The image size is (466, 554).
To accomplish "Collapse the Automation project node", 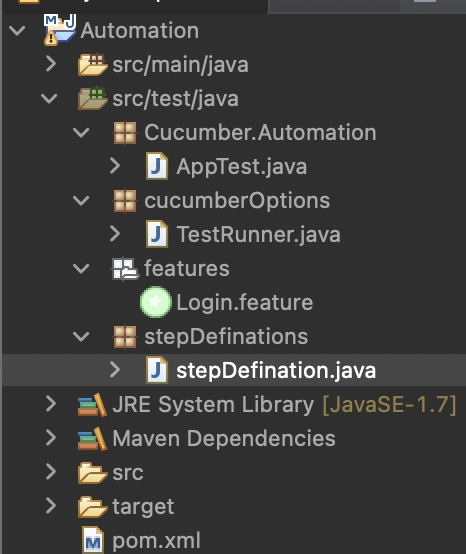I will pyautogui.click(x=17, y=30).
